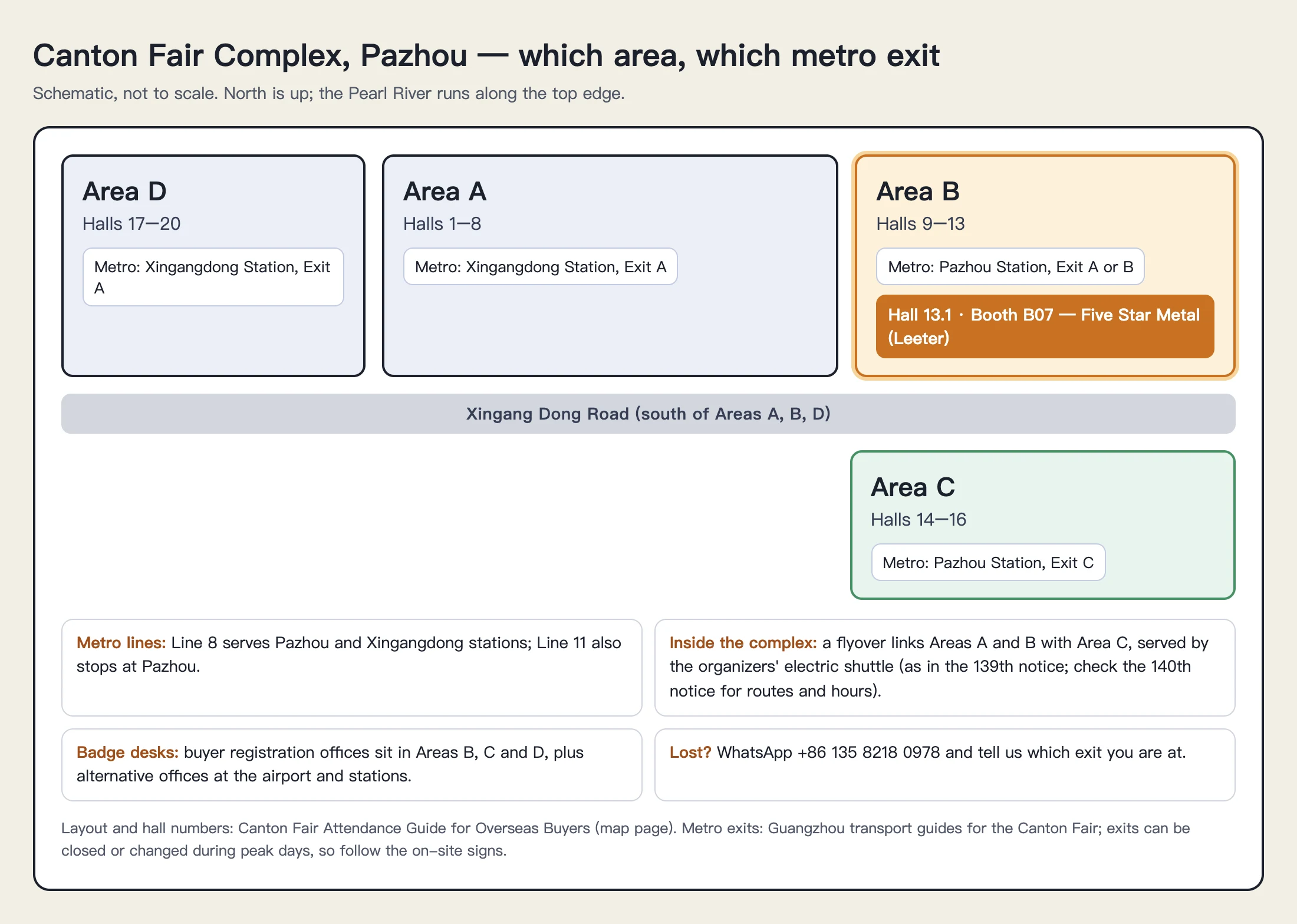Click the WhatsApp number +86 135 8218 0978

(868, 753)
